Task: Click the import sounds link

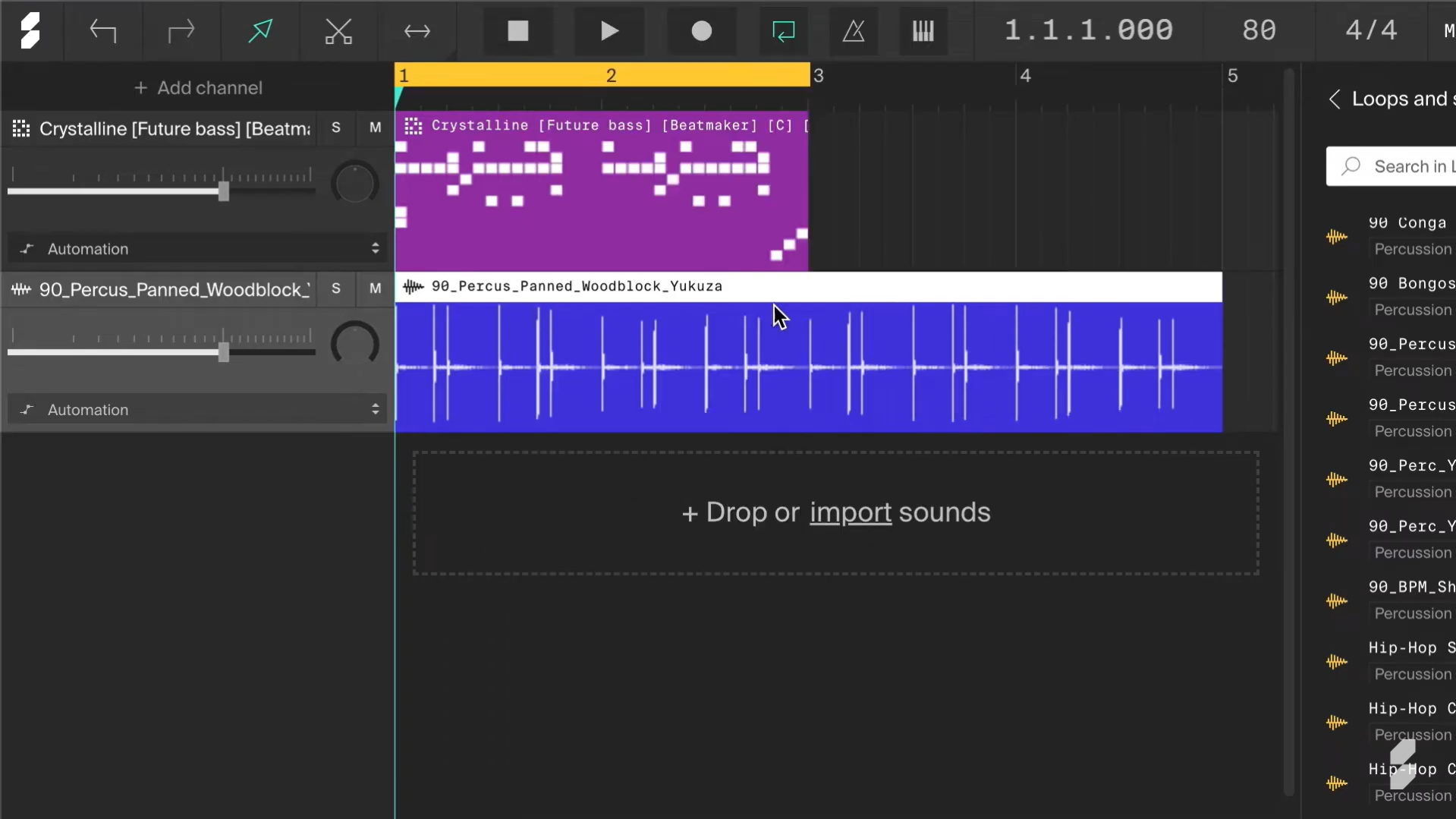Action: [x=849, y=512]
